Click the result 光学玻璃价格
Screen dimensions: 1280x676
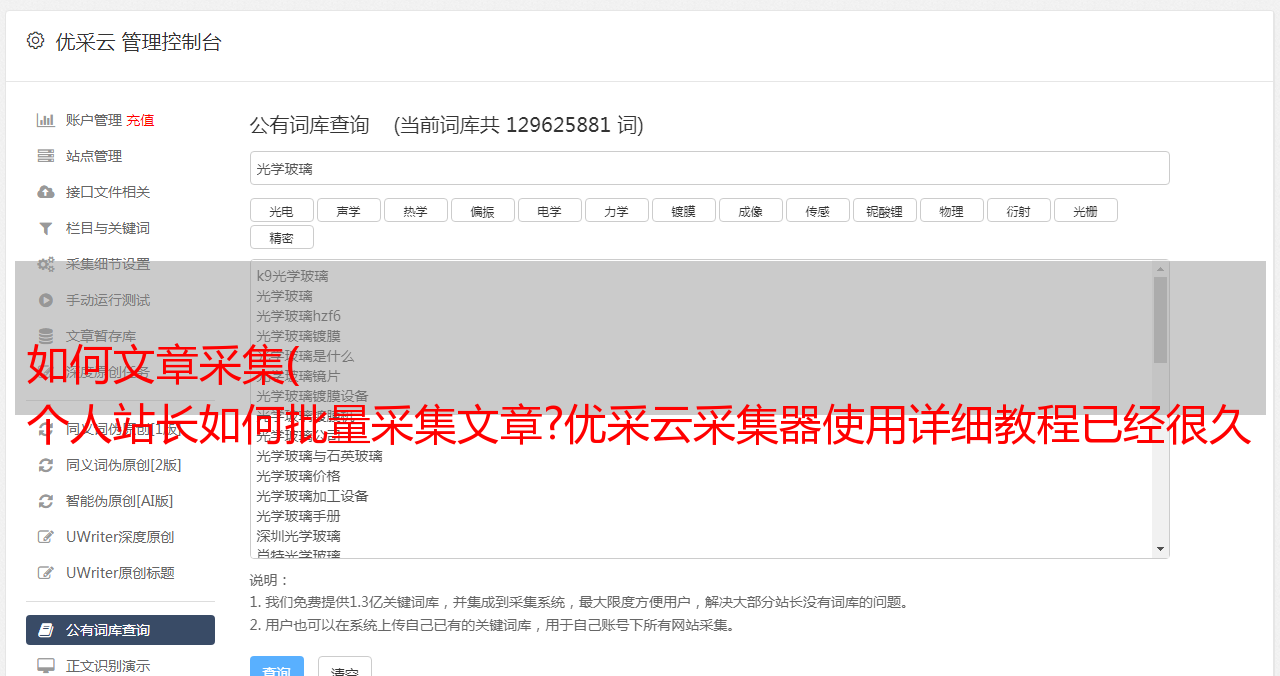pyautogui.click(x=298, y=476)
